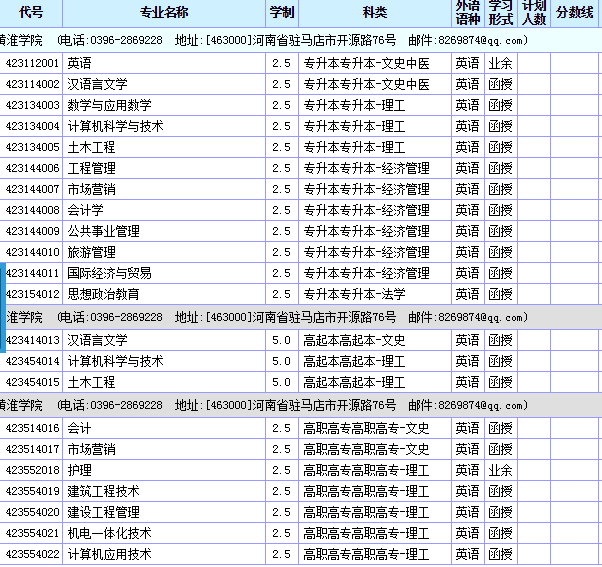
Task: Click 会计 in row 423514016
Action: click(79, 428)
